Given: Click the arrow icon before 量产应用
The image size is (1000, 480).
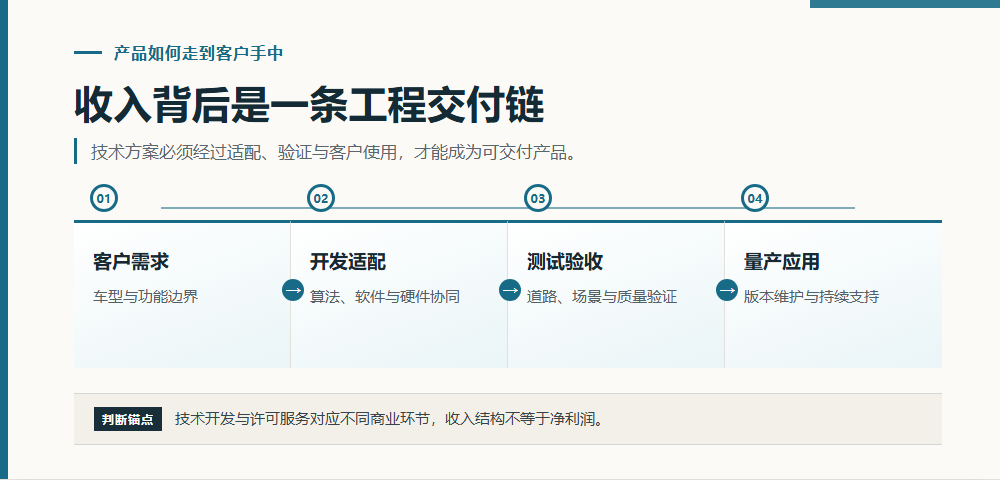Looking at the screenshot, I should 726,290.
